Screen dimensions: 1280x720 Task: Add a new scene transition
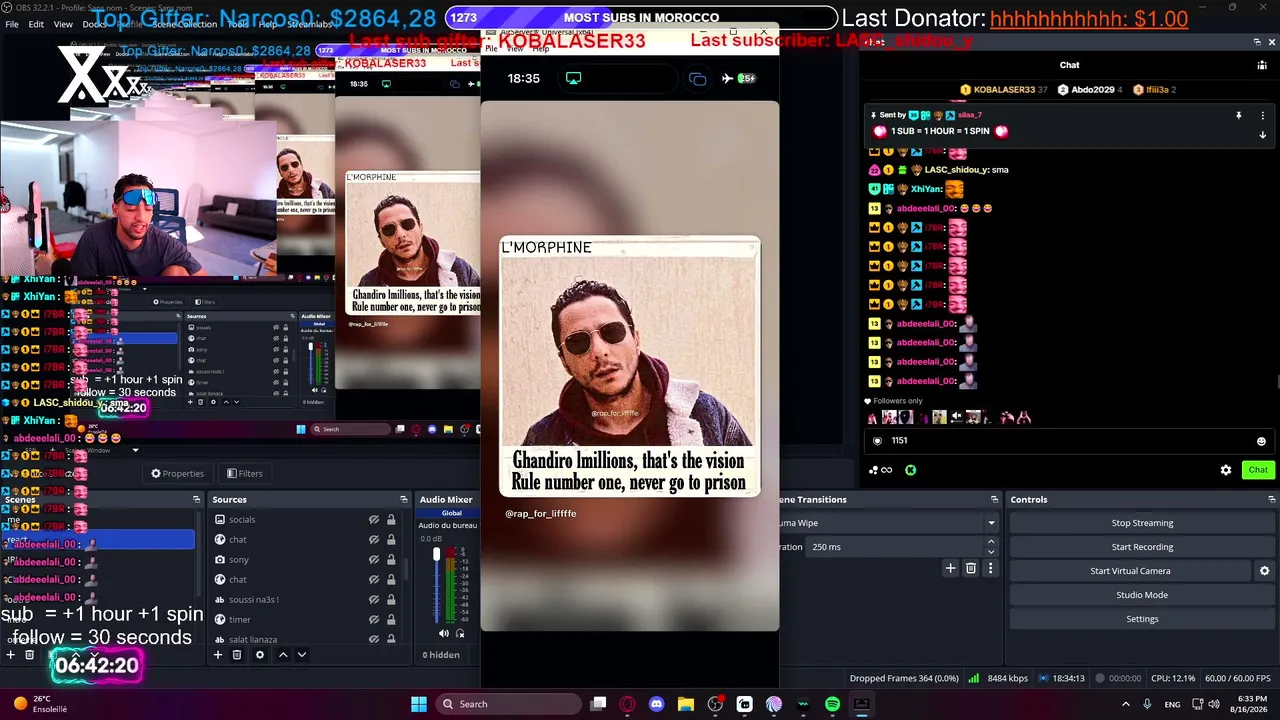click(950, 568)
